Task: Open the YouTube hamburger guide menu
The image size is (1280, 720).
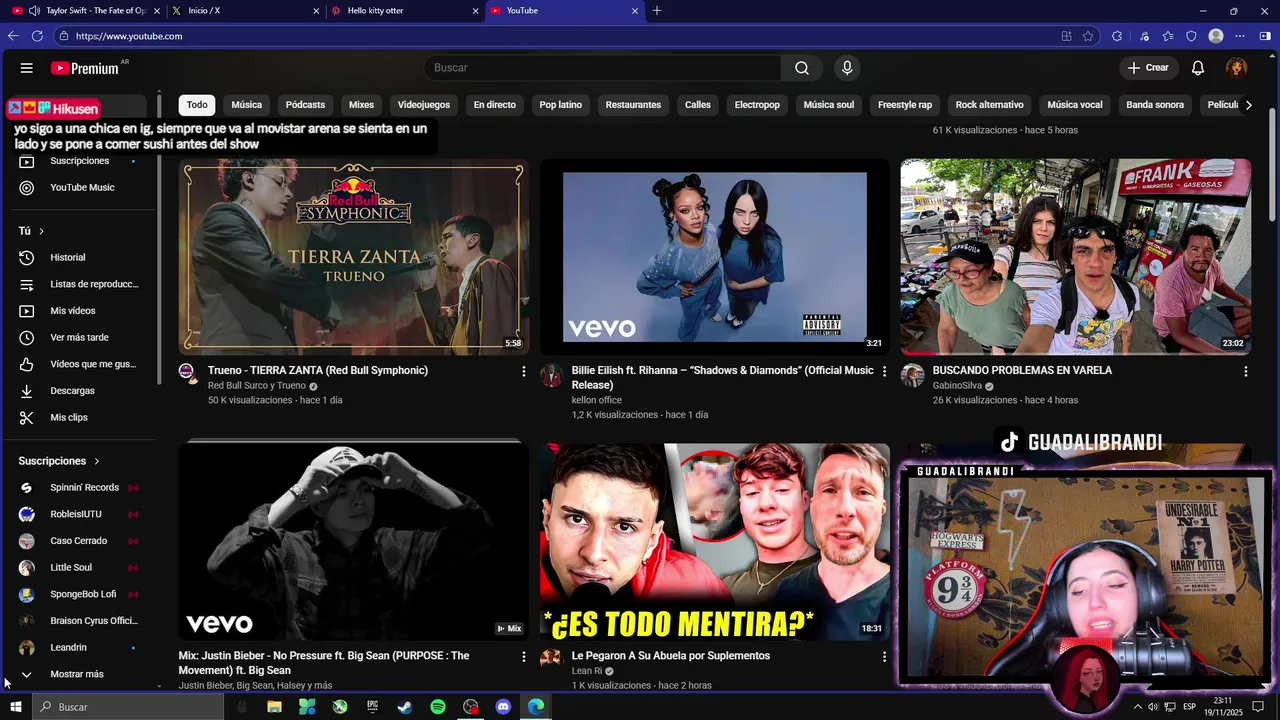Action: tap(27, 68)
